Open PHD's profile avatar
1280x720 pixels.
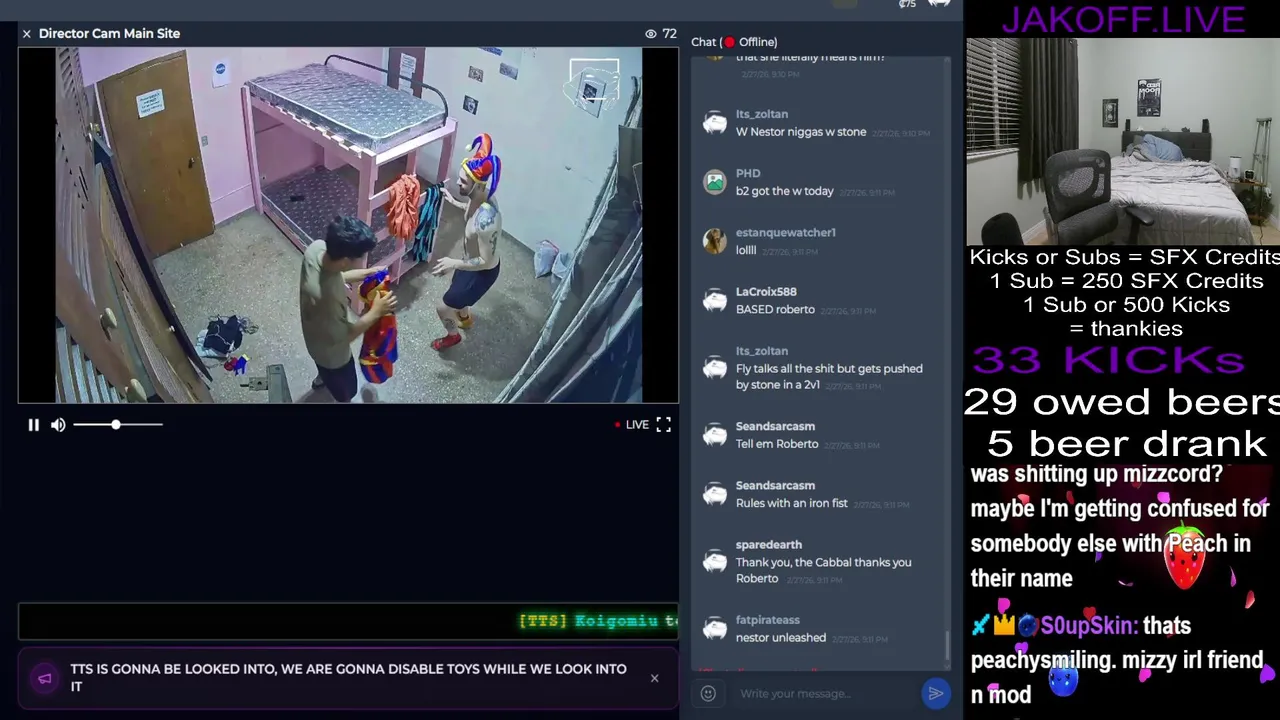pyautogui.click(x=714, y=182)
